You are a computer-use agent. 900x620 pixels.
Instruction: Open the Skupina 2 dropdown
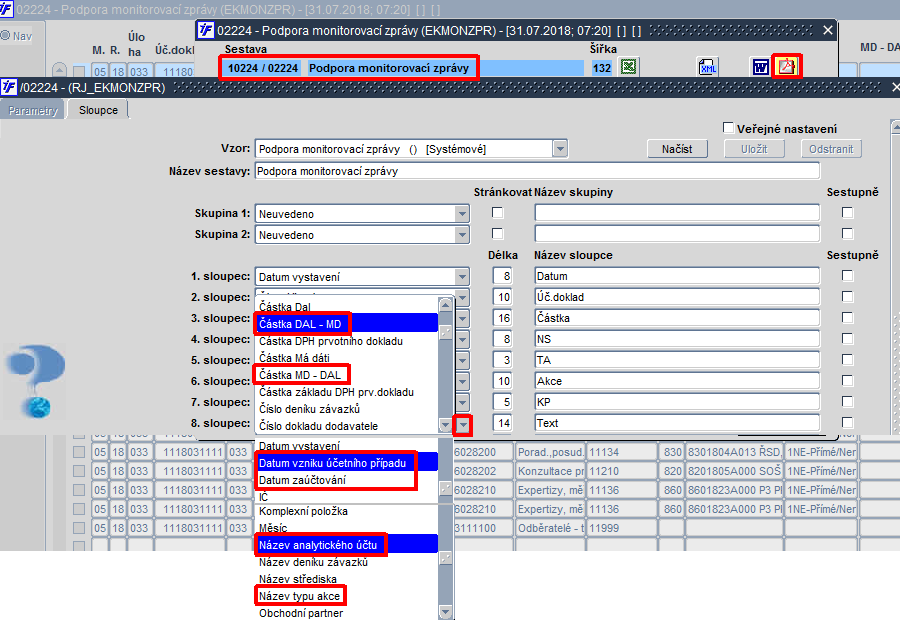coord(462,235)
